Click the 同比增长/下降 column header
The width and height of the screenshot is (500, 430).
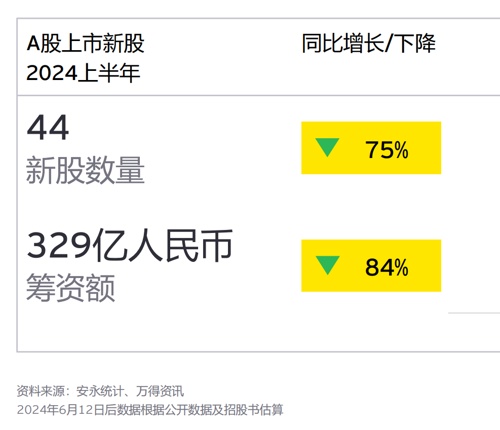[368, 43]
